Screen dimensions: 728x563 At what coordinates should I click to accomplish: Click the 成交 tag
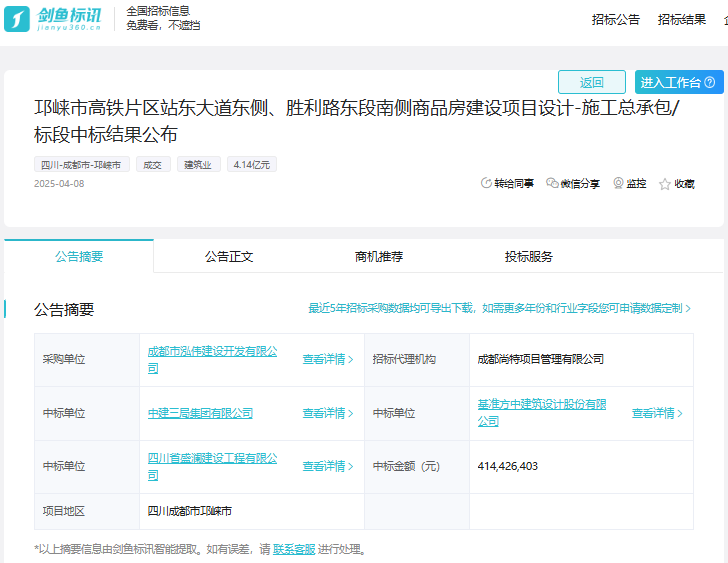153,164
